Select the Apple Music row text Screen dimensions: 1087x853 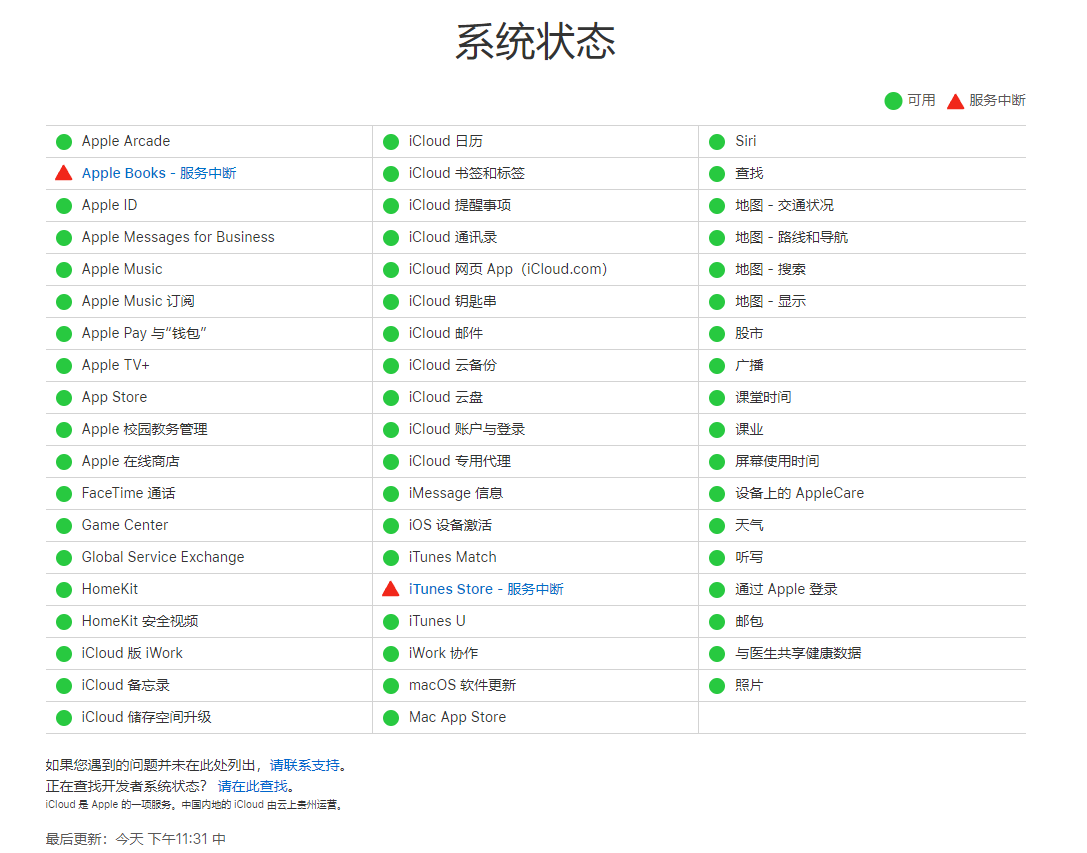coord(122,269)
